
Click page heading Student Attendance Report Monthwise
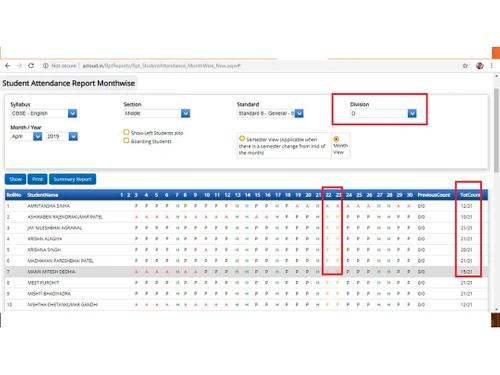pos(69,83)
